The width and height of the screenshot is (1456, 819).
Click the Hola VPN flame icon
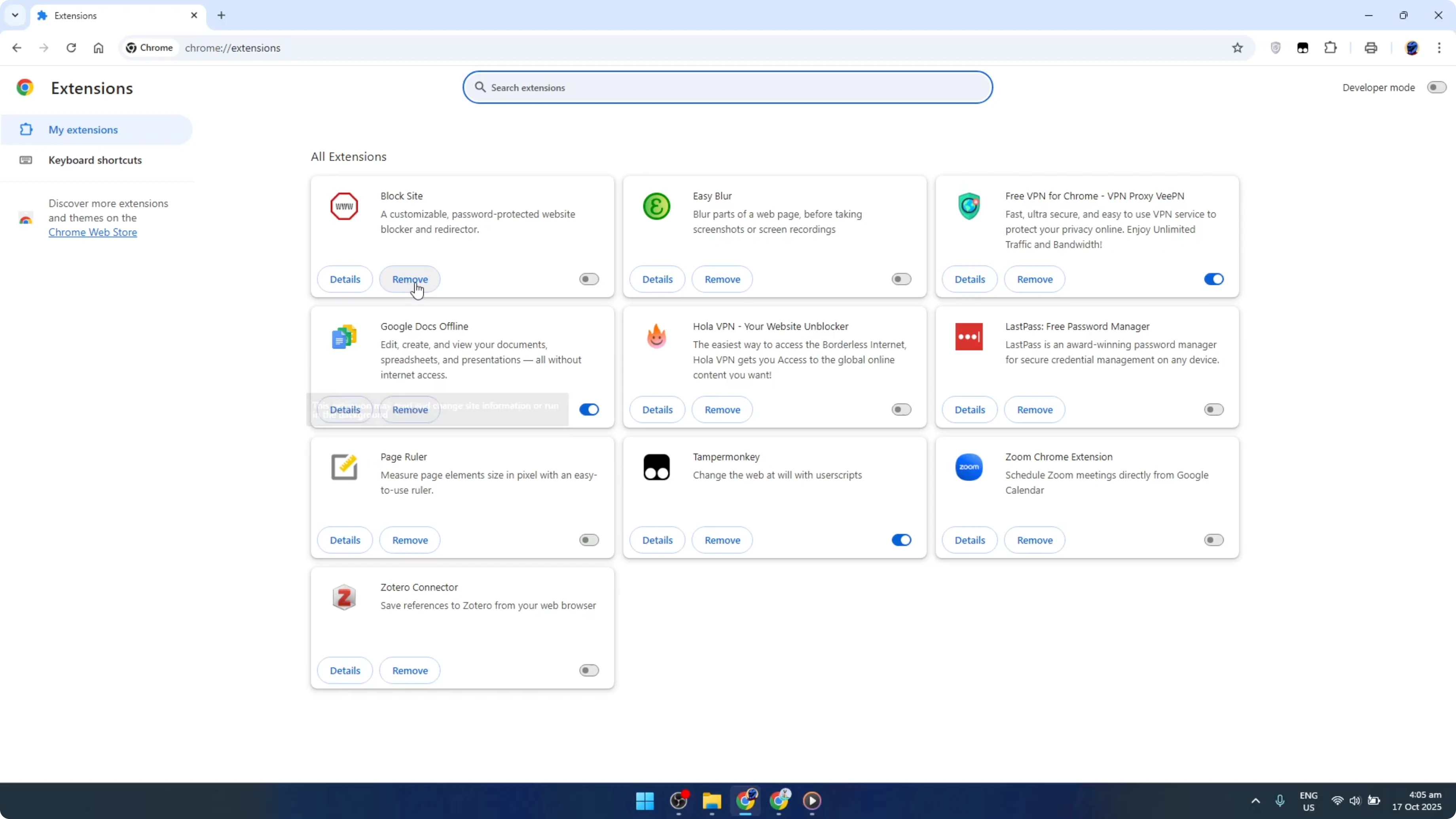click(x=656, y=337)
